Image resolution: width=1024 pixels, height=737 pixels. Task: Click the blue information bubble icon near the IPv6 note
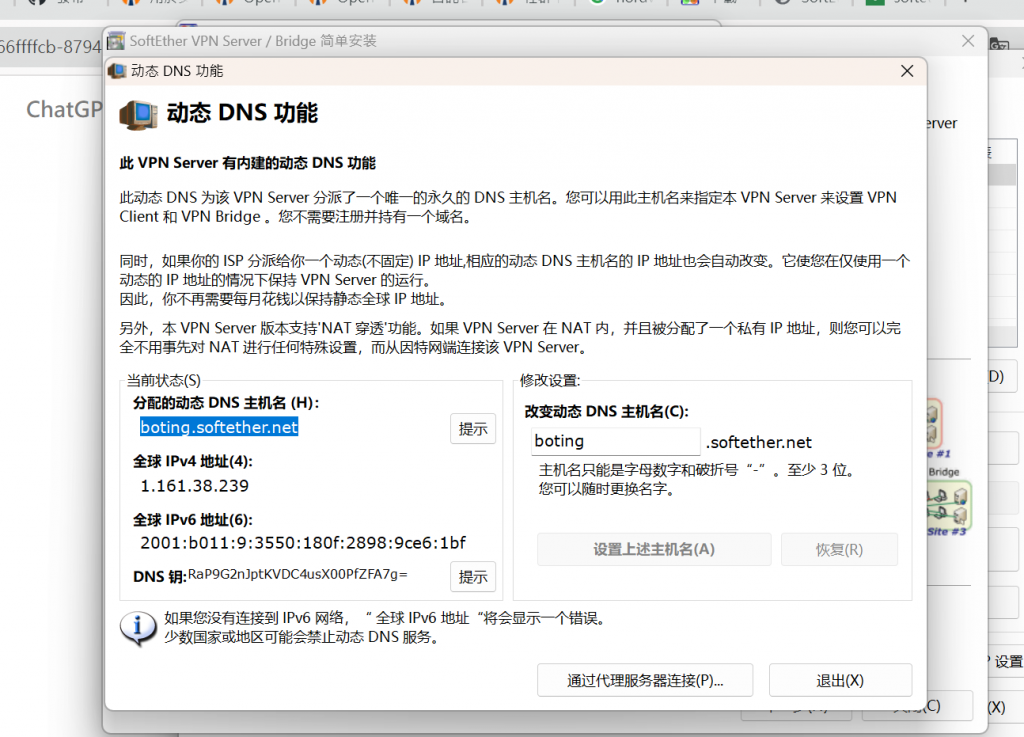coord(138,628)
